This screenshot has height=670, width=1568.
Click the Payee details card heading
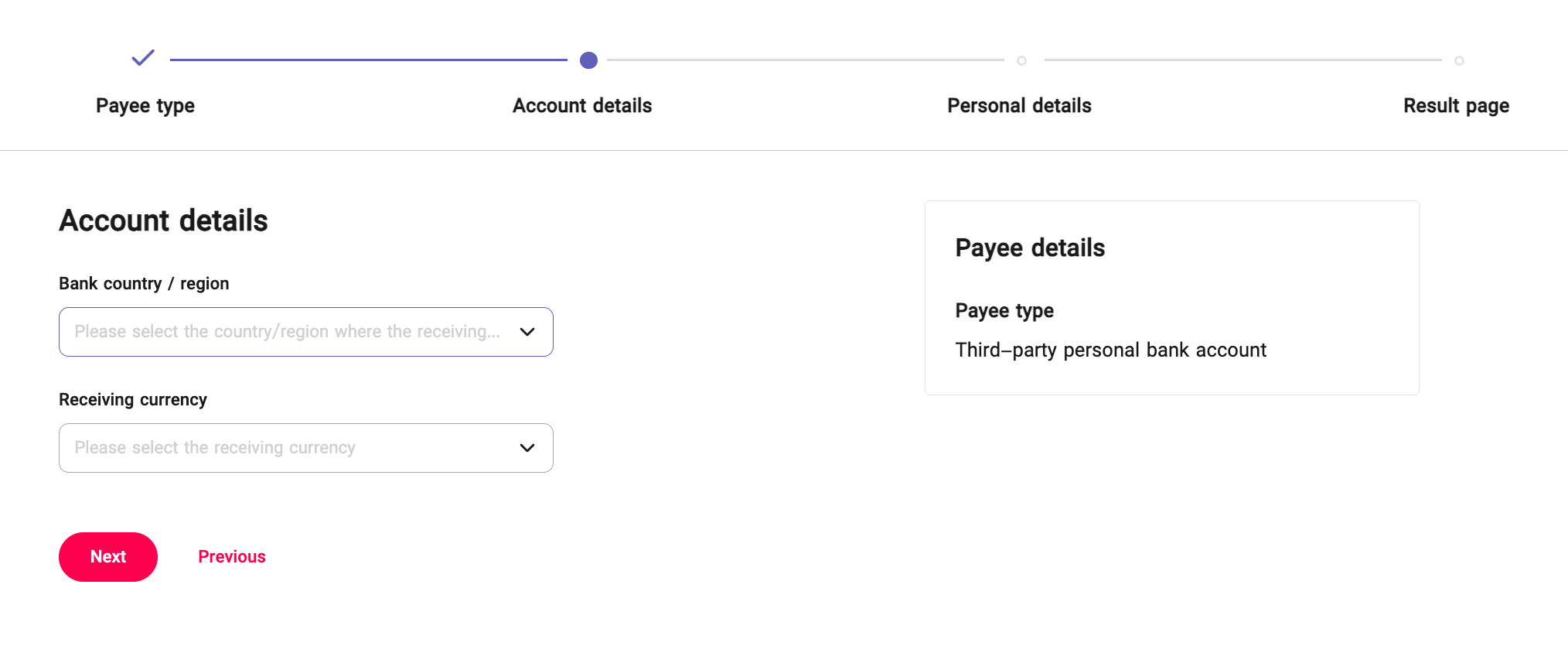click(x=1030, y=248)
